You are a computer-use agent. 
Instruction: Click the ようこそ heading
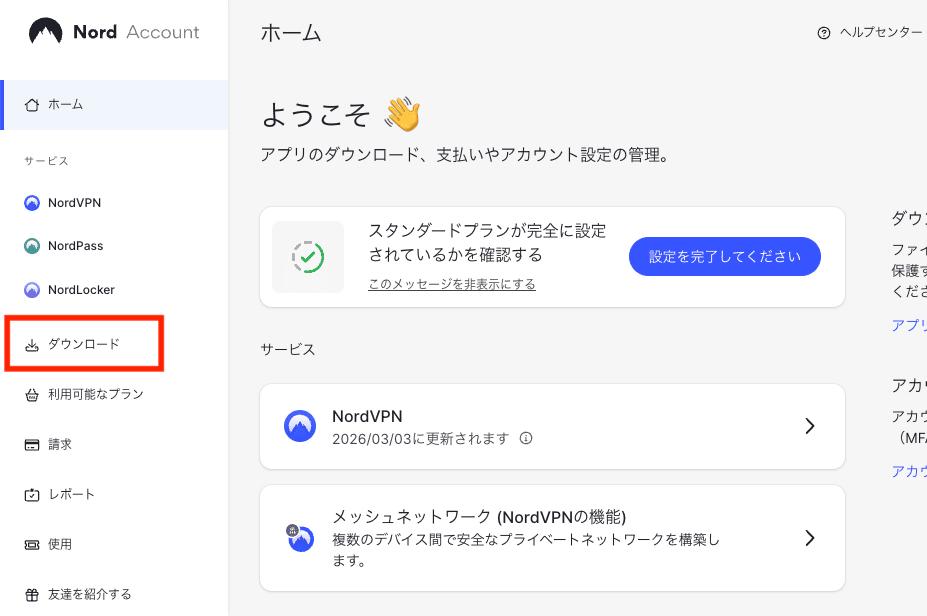pos(316,115)
